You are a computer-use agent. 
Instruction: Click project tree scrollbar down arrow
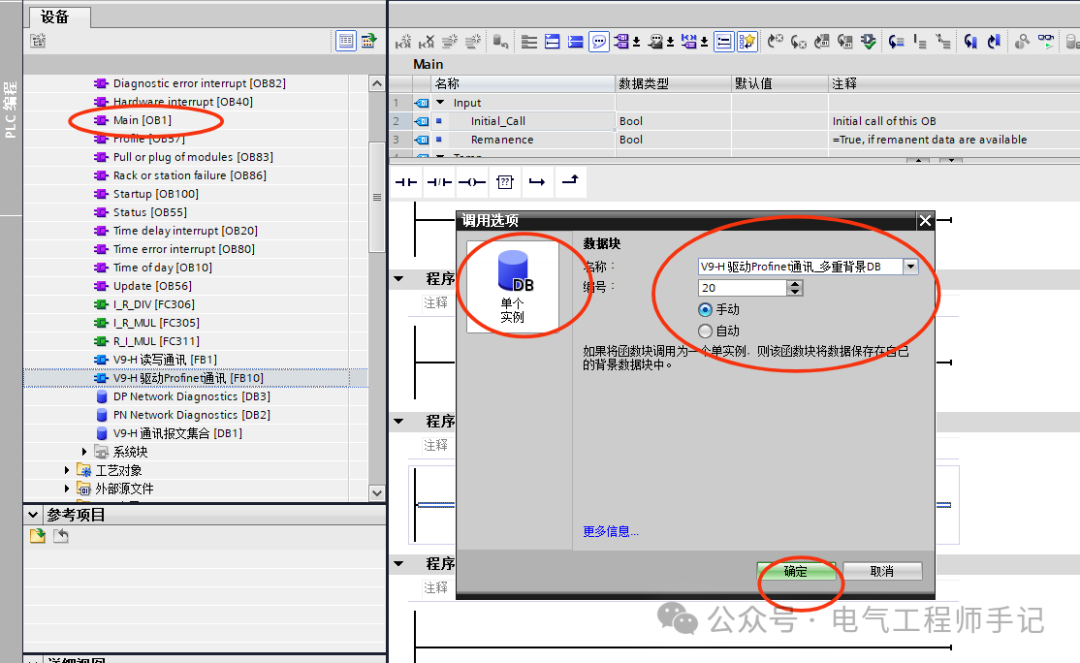click(377, 493)
